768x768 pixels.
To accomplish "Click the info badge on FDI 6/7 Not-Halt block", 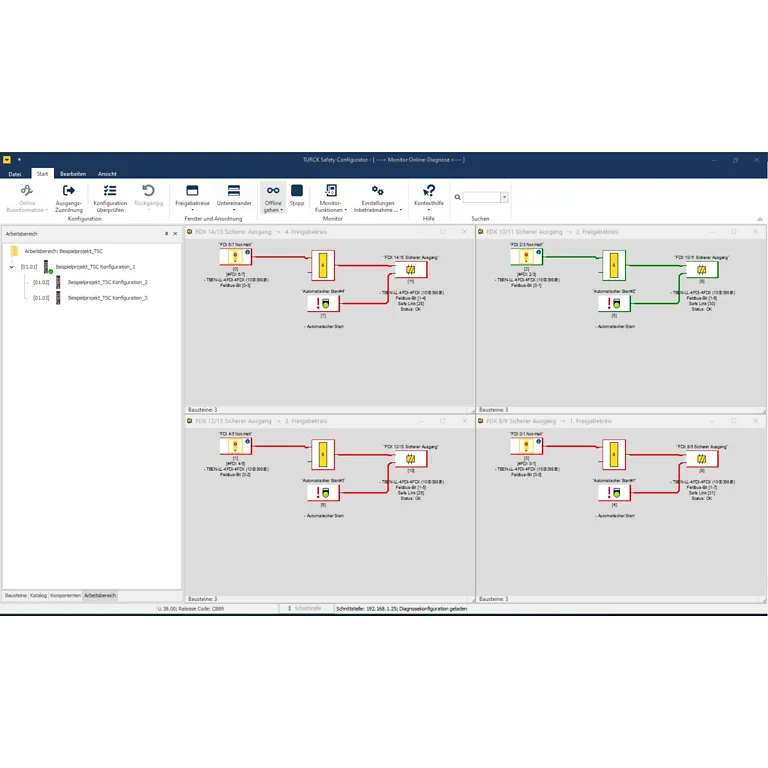I will point(248,252).
